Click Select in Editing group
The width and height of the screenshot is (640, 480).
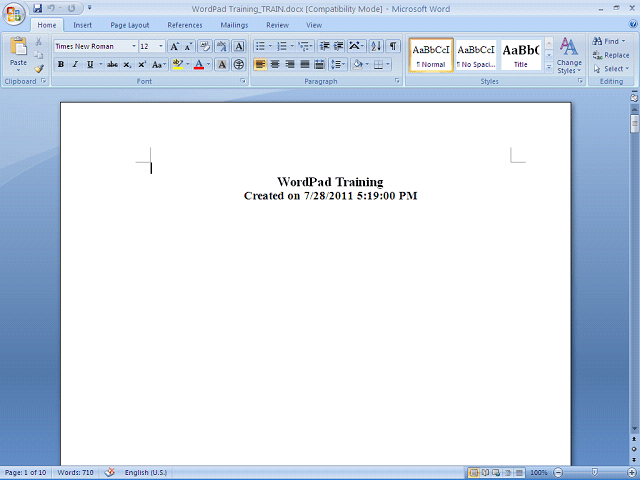[x=611, y=69]
